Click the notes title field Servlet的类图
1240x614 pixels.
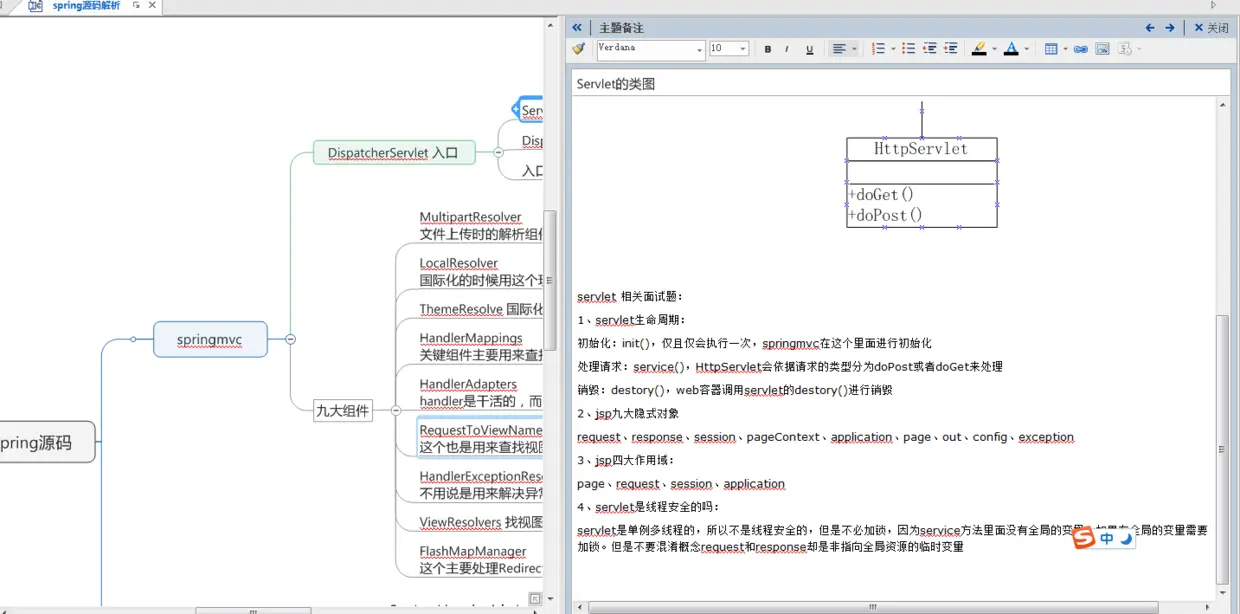point(901,84)
